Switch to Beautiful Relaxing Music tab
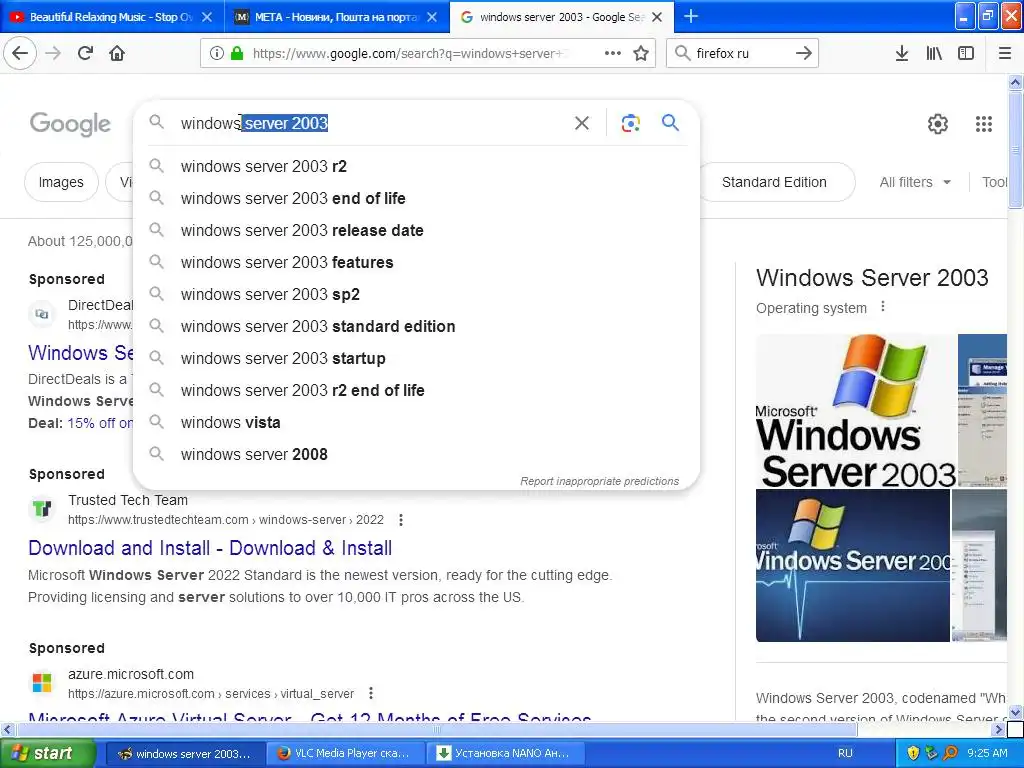 [111, 17]
